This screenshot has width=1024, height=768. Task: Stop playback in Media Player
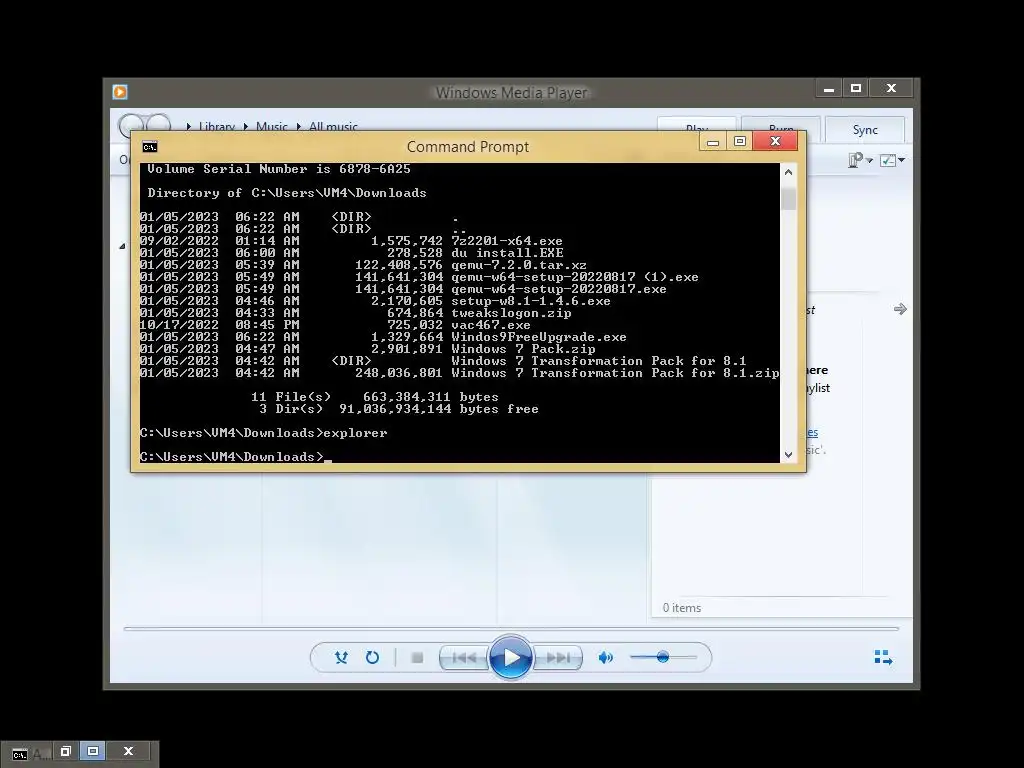pos(417,658)
